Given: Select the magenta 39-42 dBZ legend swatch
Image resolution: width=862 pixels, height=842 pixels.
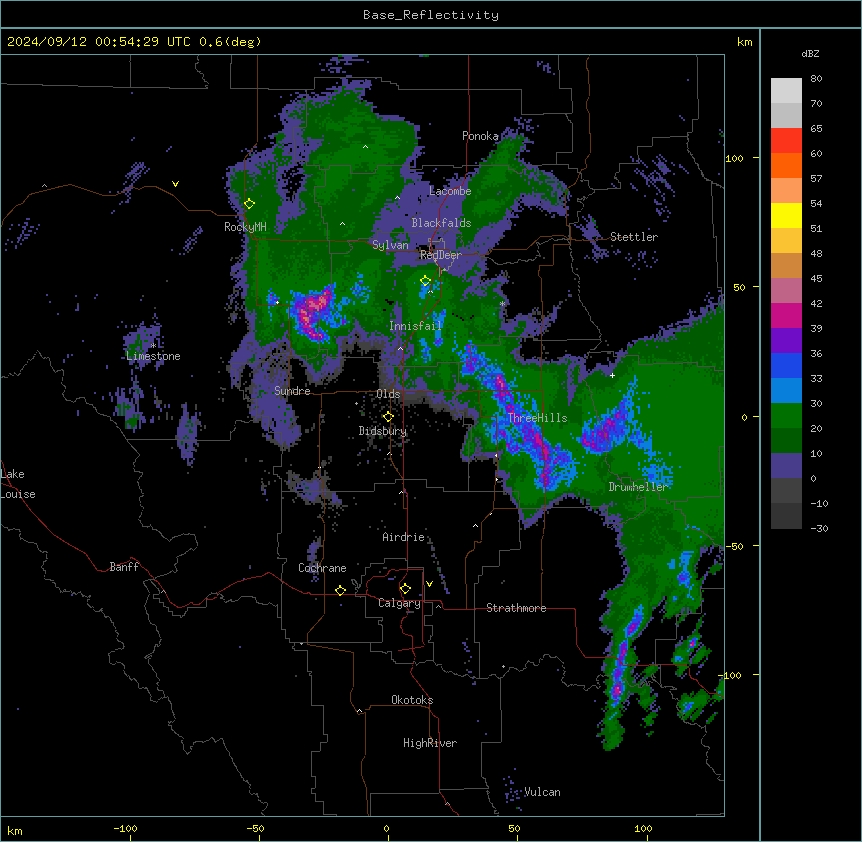Looking at the screenshot, I should point(786,316).
